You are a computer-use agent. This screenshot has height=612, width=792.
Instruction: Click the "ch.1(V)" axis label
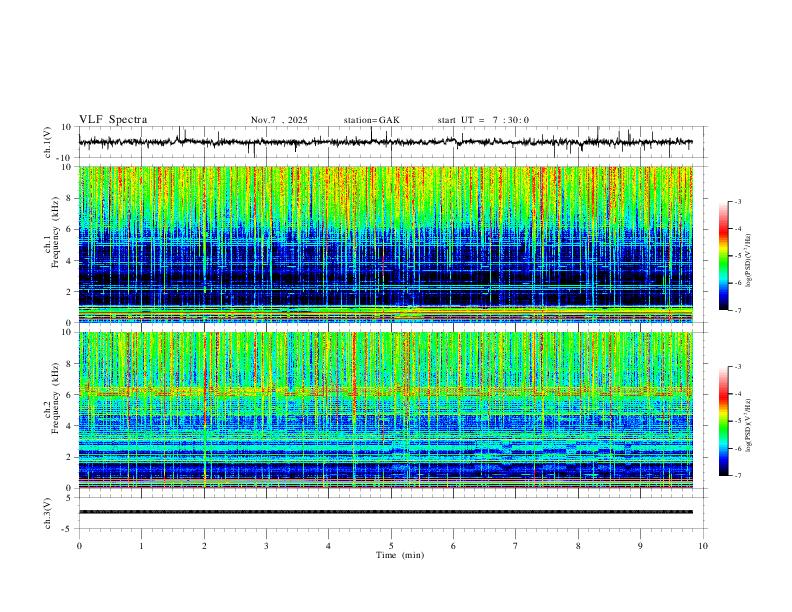pos(48,142)
